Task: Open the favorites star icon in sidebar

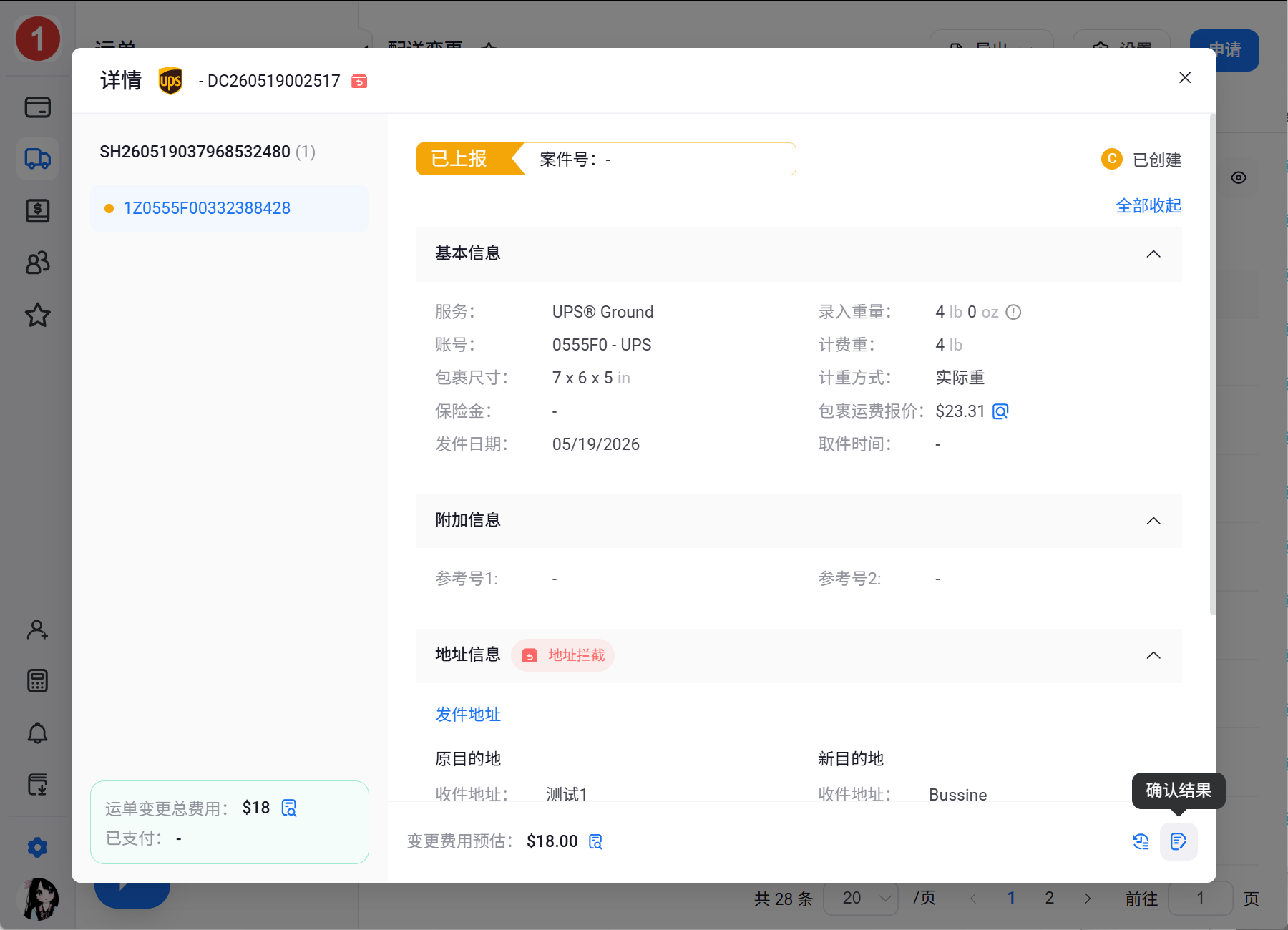Action: 37,315
